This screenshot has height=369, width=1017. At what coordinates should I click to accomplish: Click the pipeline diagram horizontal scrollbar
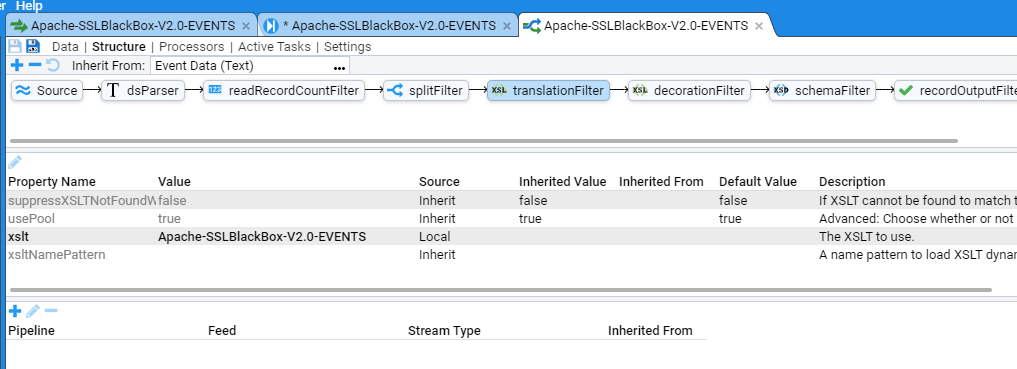pyautogui.click(x=485, y=141)
